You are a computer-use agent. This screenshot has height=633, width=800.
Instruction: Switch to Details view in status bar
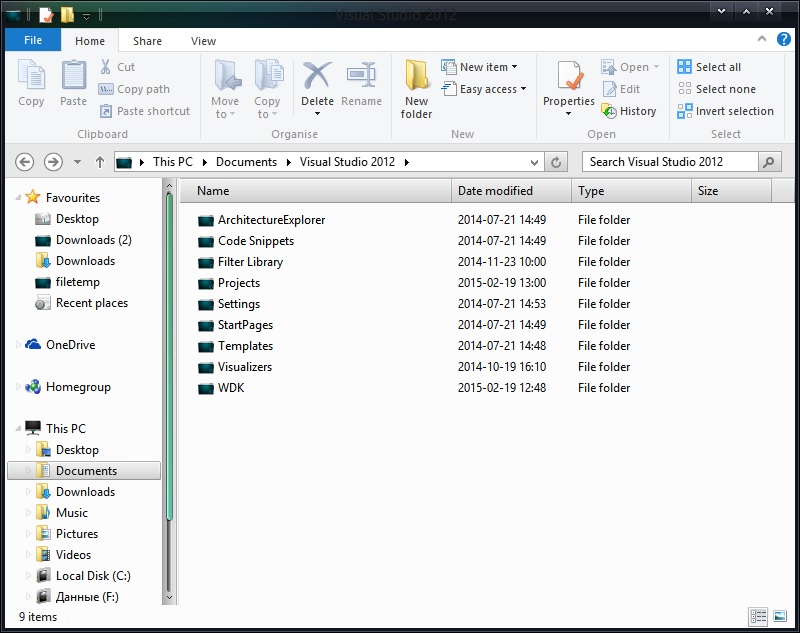[x=758, y=617]
